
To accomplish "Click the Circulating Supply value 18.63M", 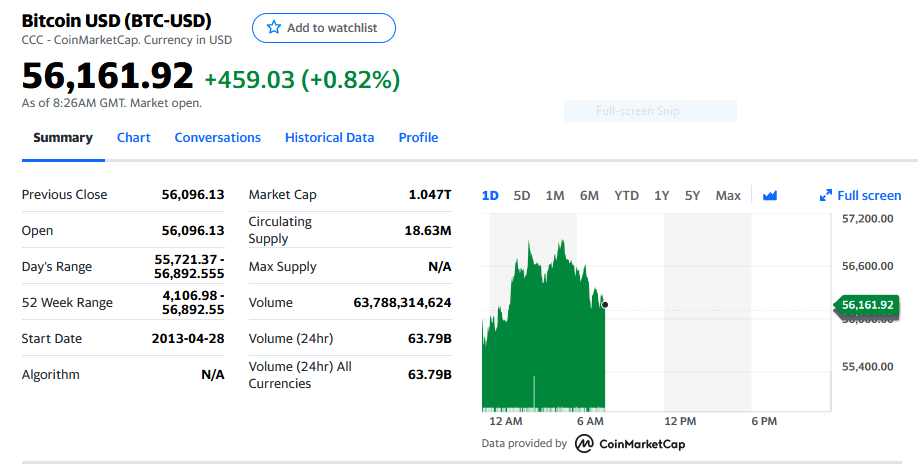I will pyautogui.click(x=428, y=231).
